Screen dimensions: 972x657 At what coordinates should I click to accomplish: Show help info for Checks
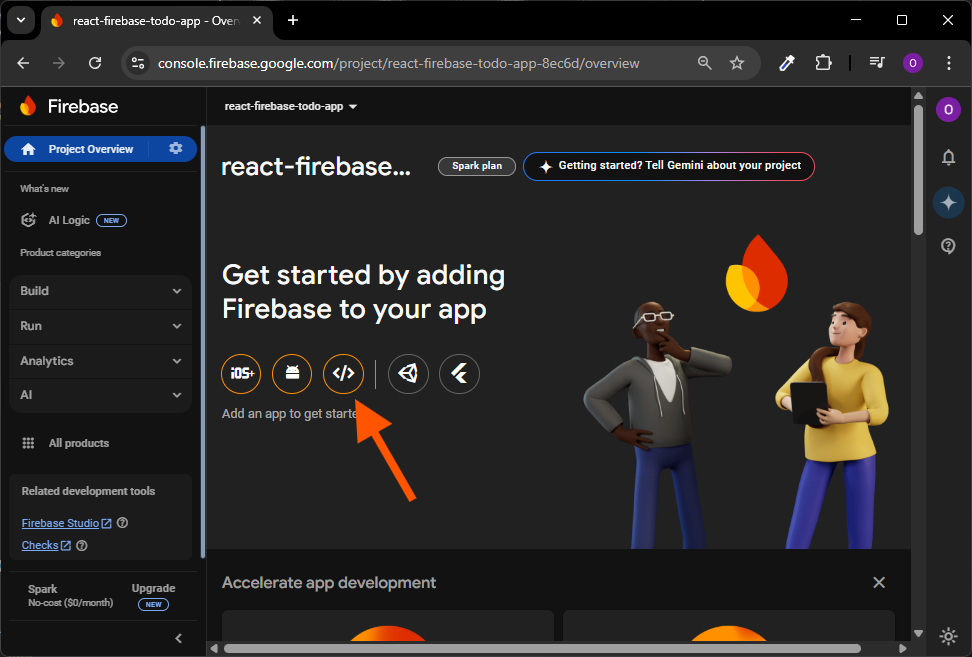[x=82, y=545]
